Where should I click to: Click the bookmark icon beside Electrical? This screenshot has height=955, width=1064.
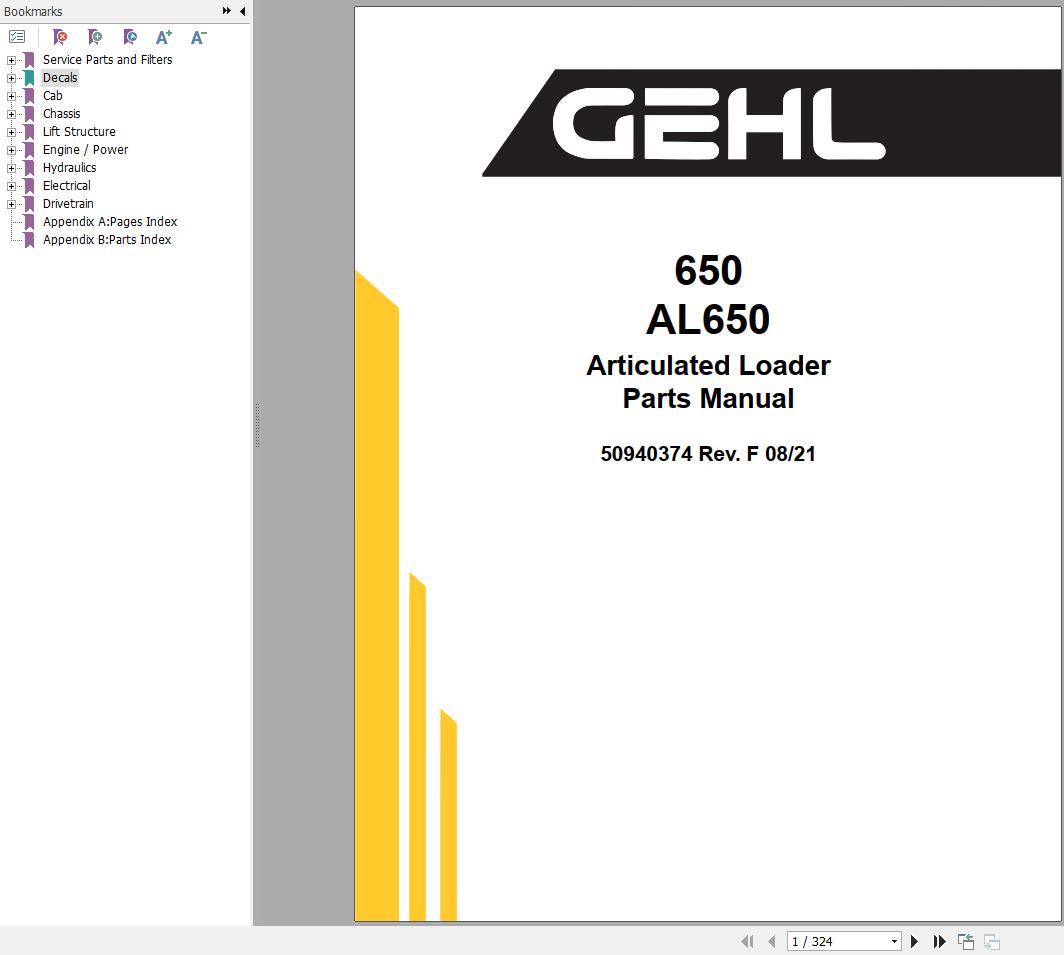29,186
